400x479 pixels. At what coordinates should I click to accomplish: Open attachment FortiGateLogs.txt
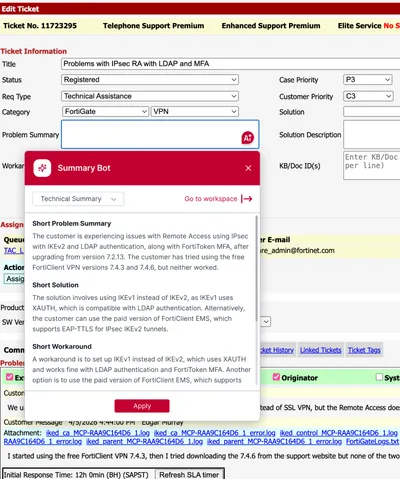click(x=372, y=441)
